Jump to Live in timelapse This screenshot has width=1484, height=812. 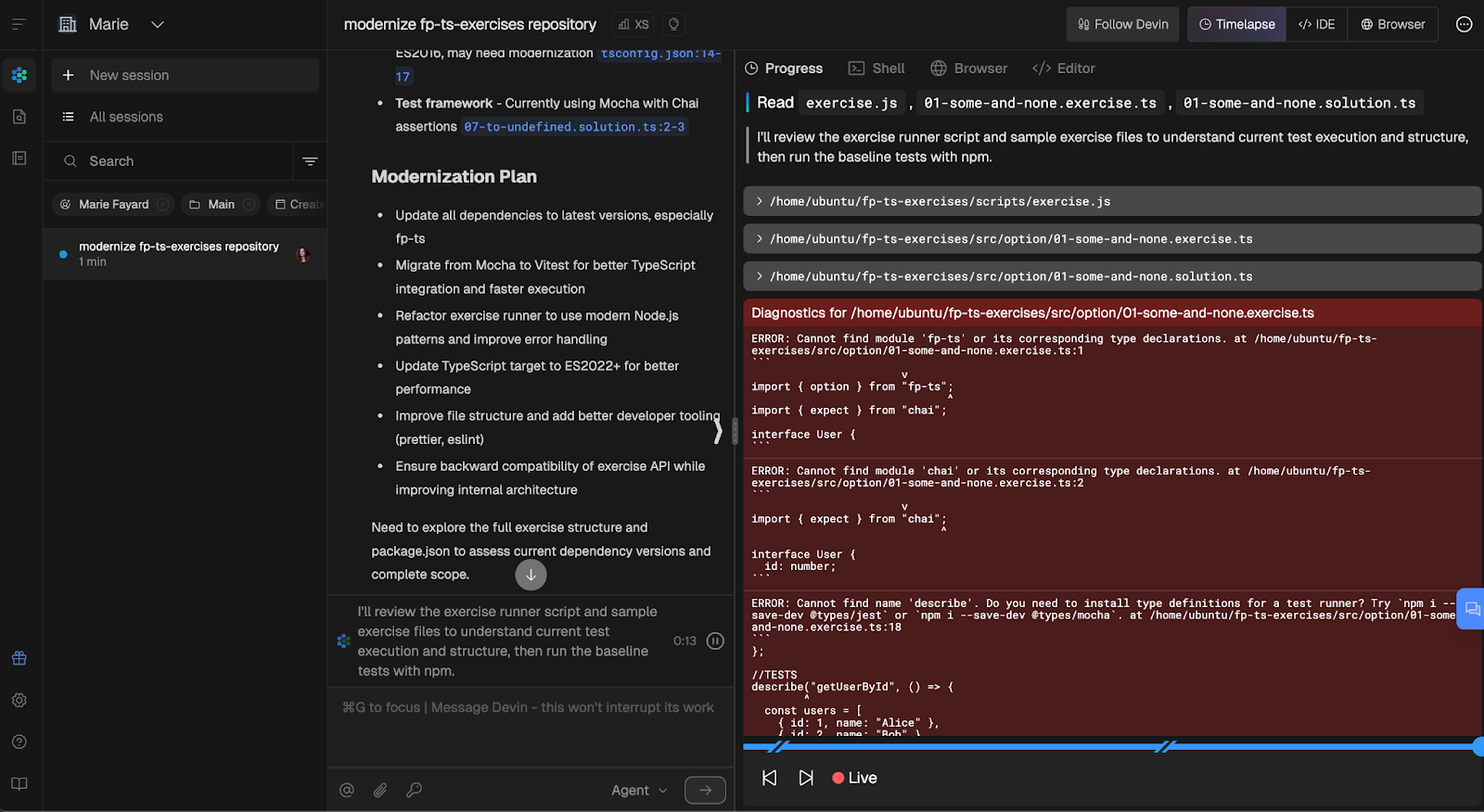pyautogui.click(x=854, y=778)
